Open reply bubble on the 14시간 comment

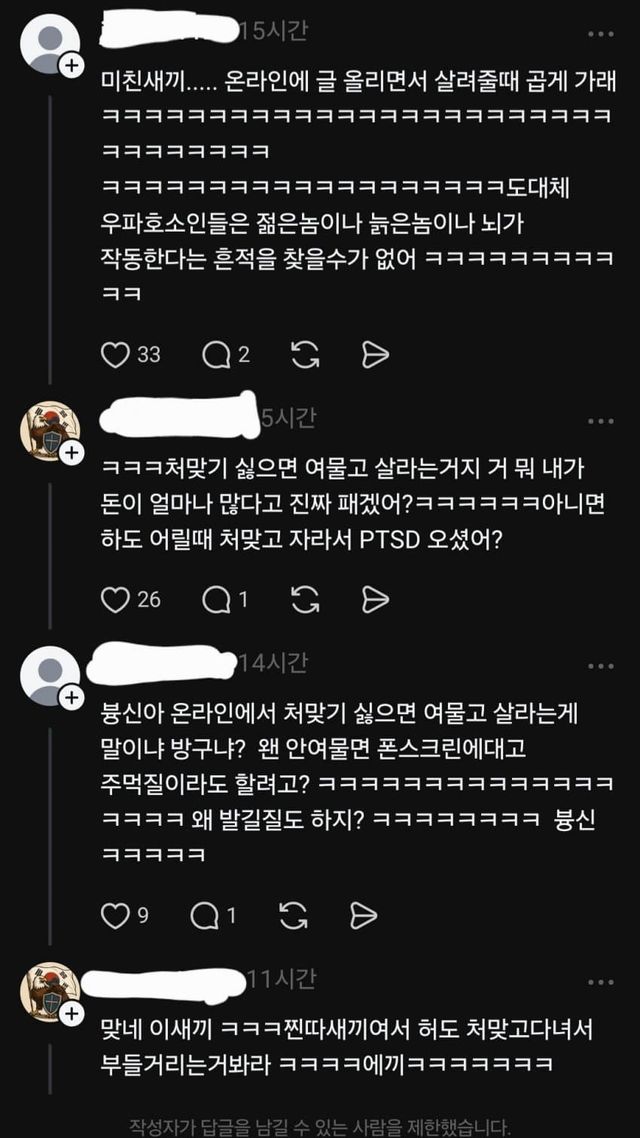205,917
